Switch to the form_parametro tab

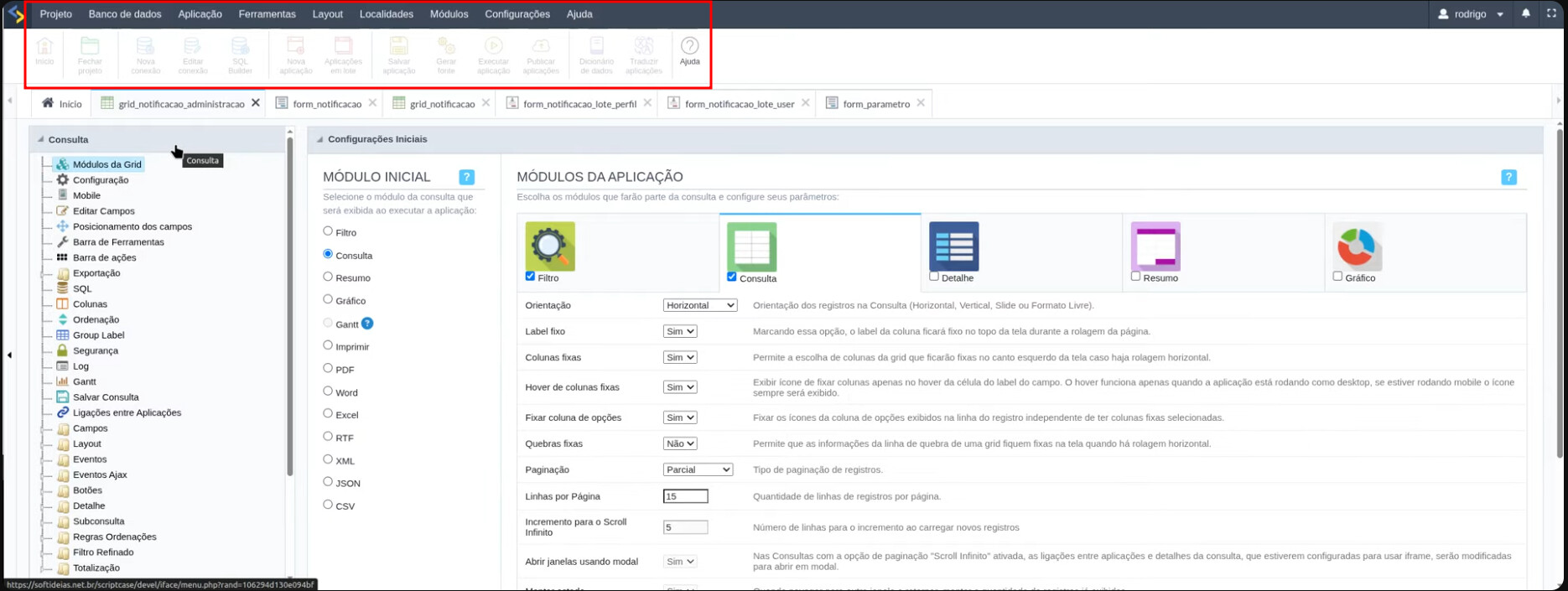point(875,104)
